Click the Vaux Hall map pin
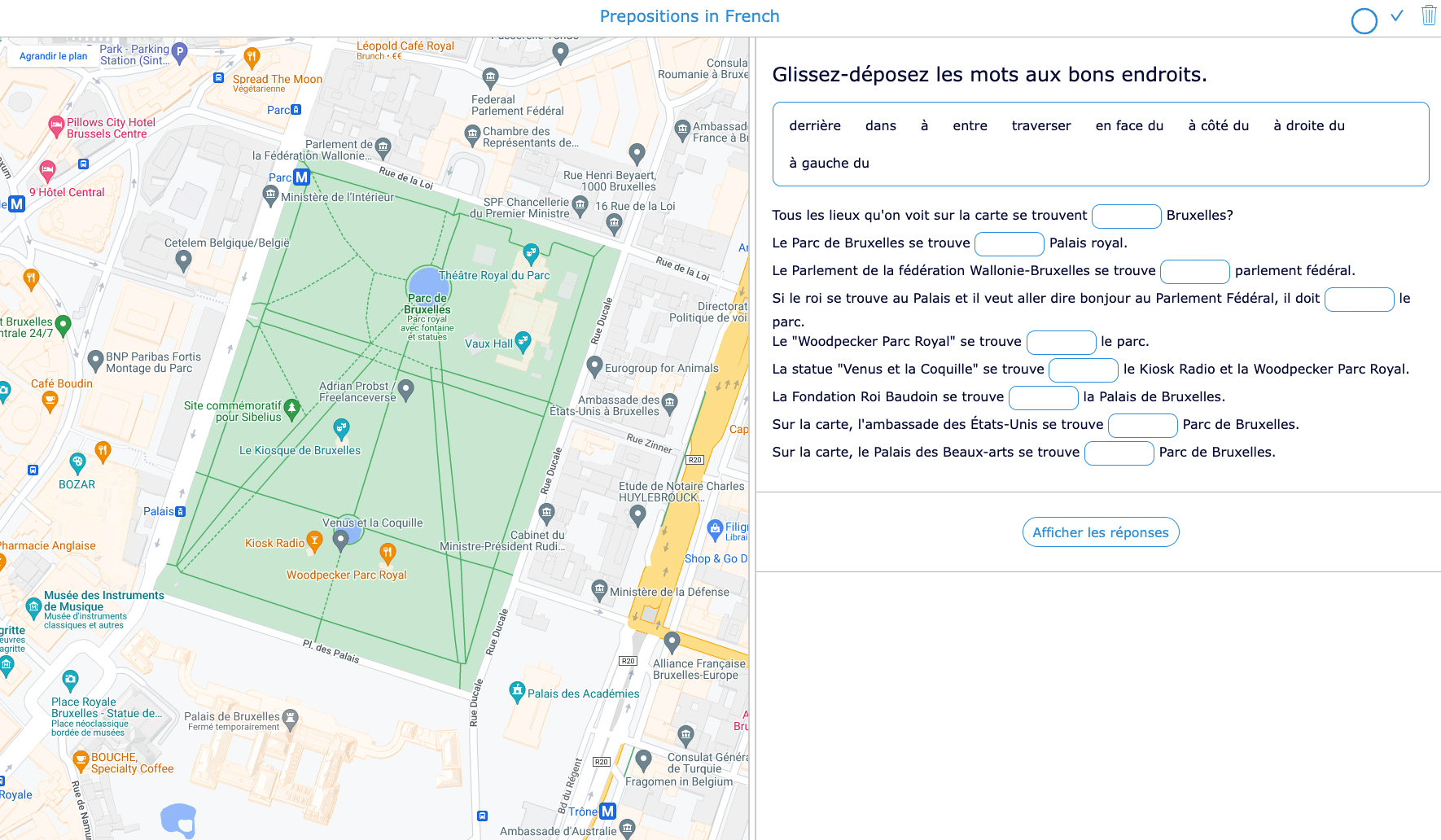This screenshot has height=840, width=1441. click(523, 342)
